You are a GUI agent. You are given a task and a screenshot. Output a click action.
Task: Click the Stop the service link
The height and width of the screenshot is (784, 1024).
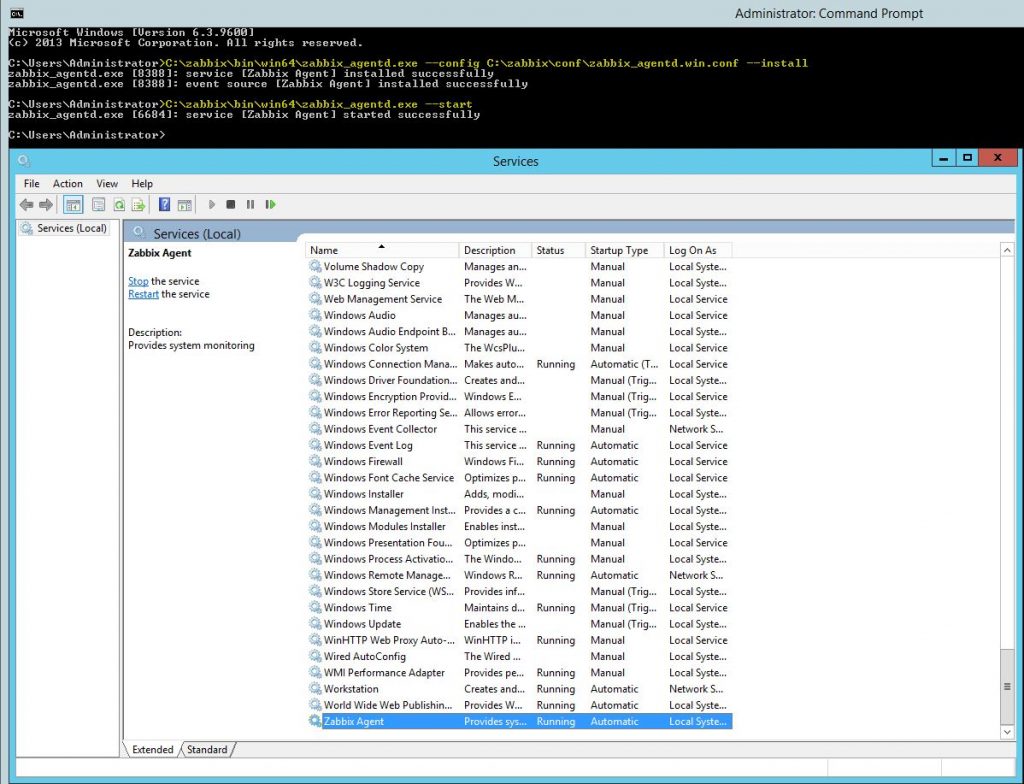[138, 281]
